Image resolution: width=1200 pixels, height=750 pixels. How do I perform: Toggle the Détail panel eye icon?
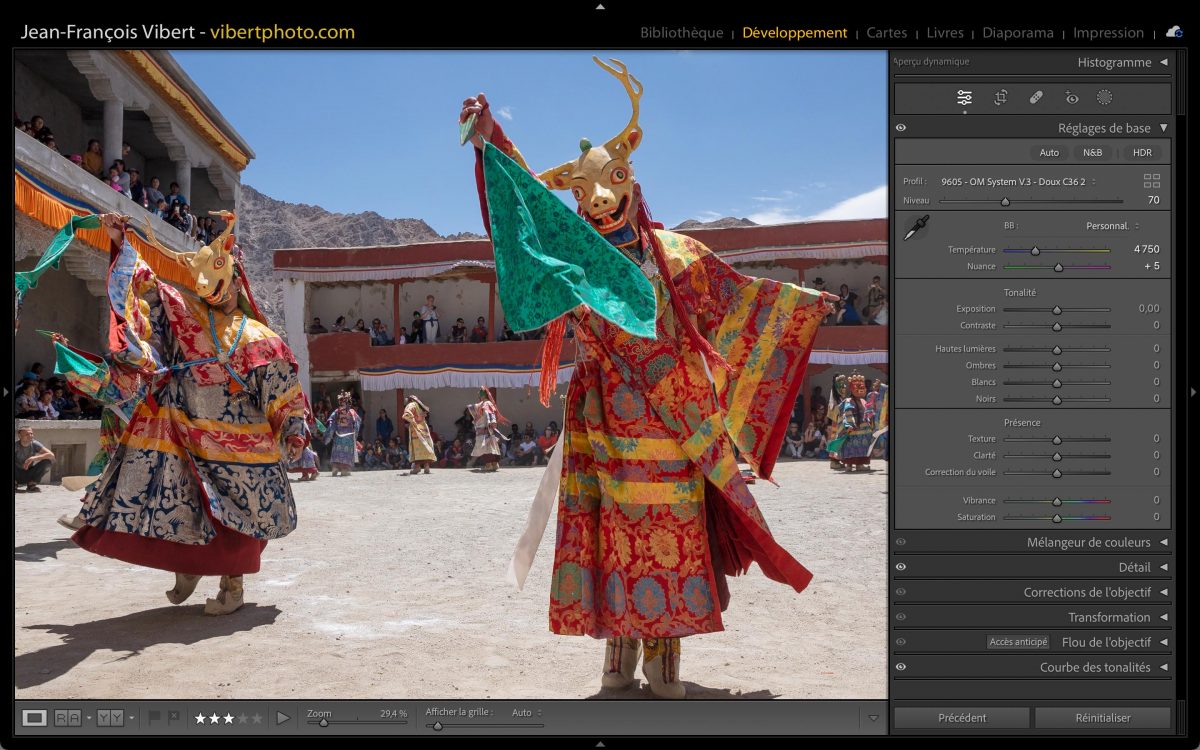(x=901, y=567)
